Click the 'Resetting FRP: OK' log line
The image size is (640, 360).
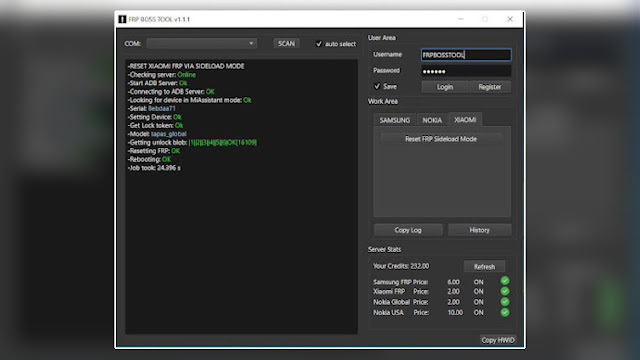(154, 151)
